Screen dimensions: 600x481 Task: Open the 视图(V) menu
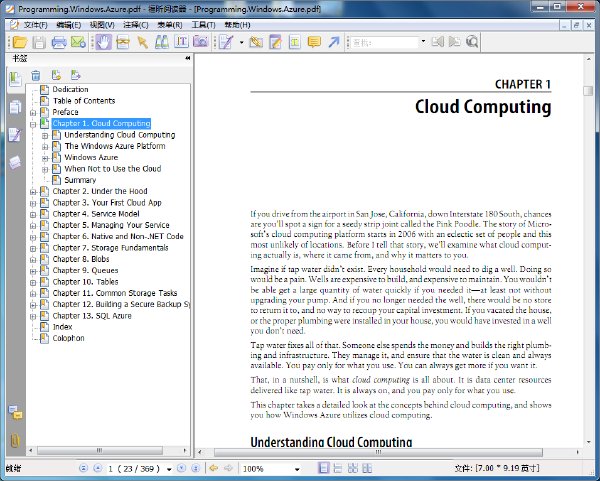click(102, 25)
